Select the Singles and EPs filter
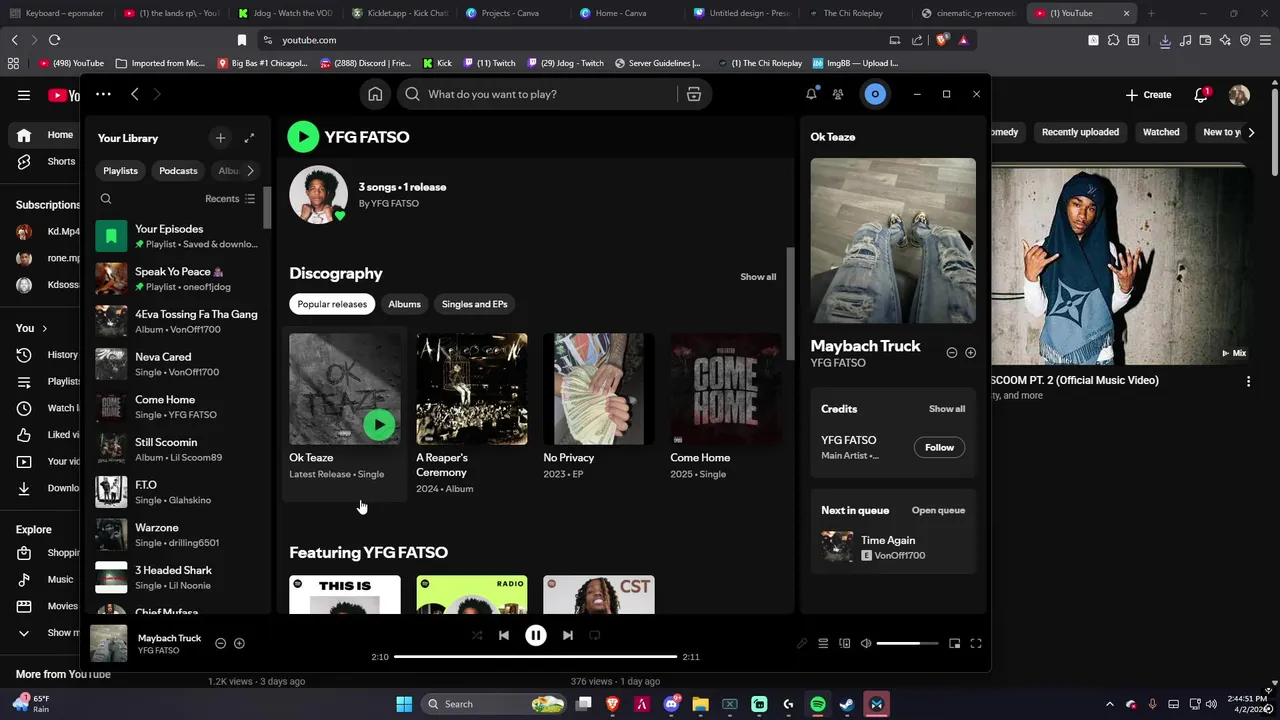Viewport: 1280px width, 720px height. click(474, 304)
